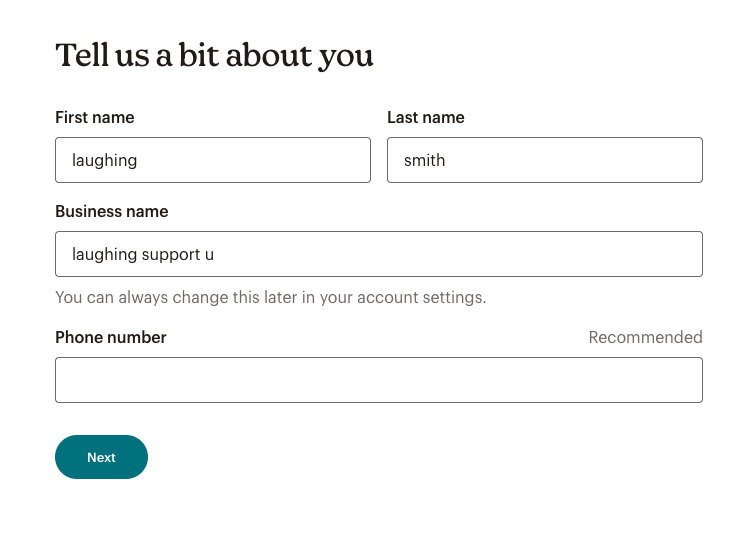Viewport: 754px width, 558px height.
Task: Focus the First name input field
Action: [213, 160]
